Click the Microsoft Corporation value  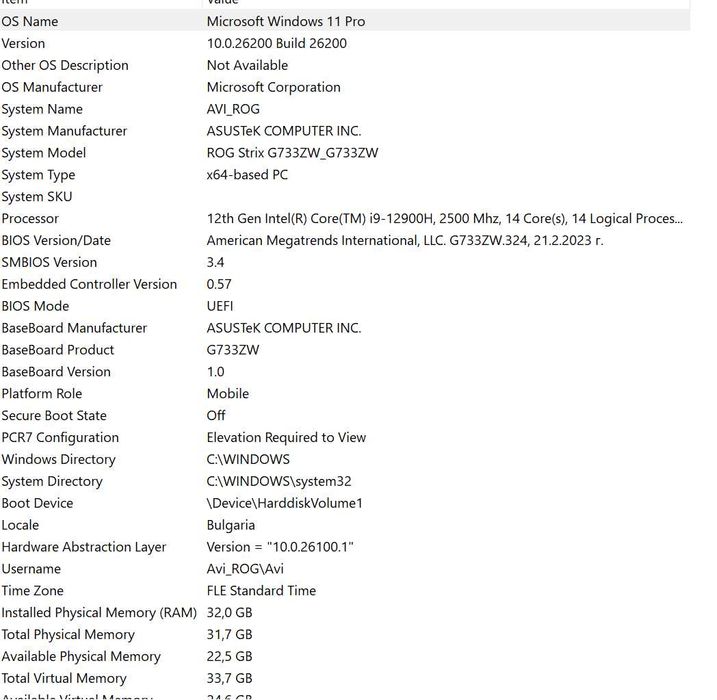[x=273, y=87]
